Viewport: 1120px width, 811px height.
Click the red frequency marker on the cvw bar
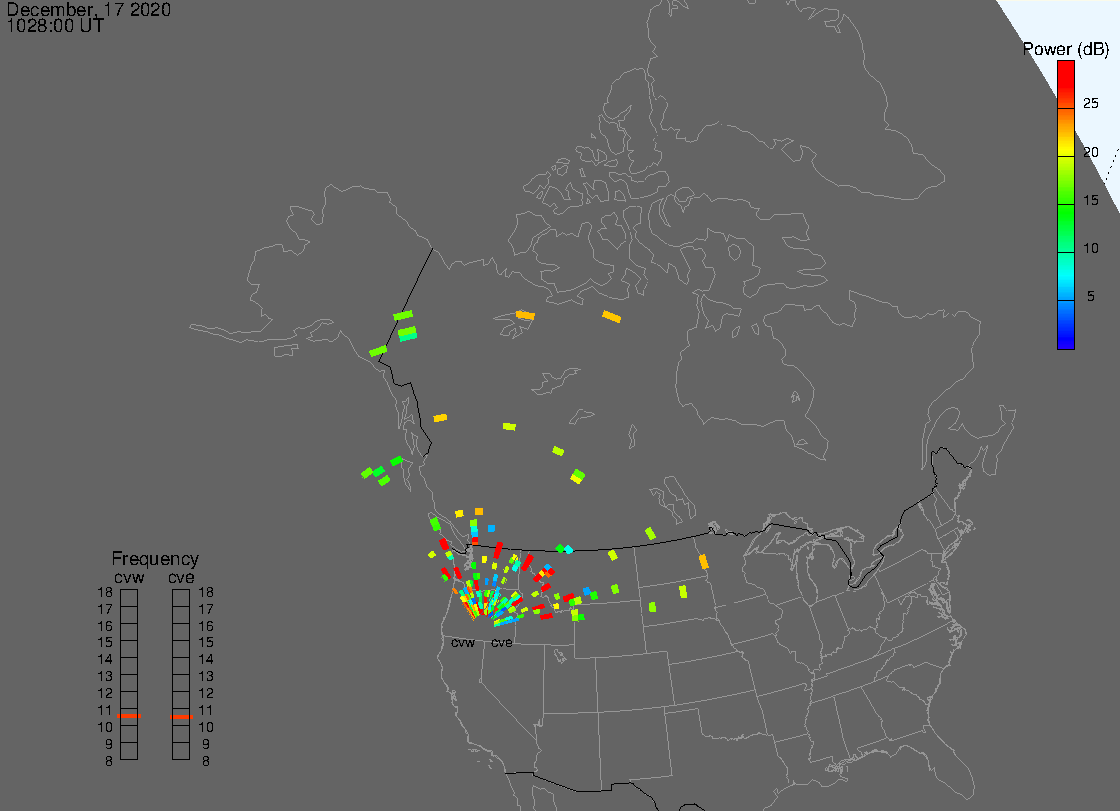point(129,716)
